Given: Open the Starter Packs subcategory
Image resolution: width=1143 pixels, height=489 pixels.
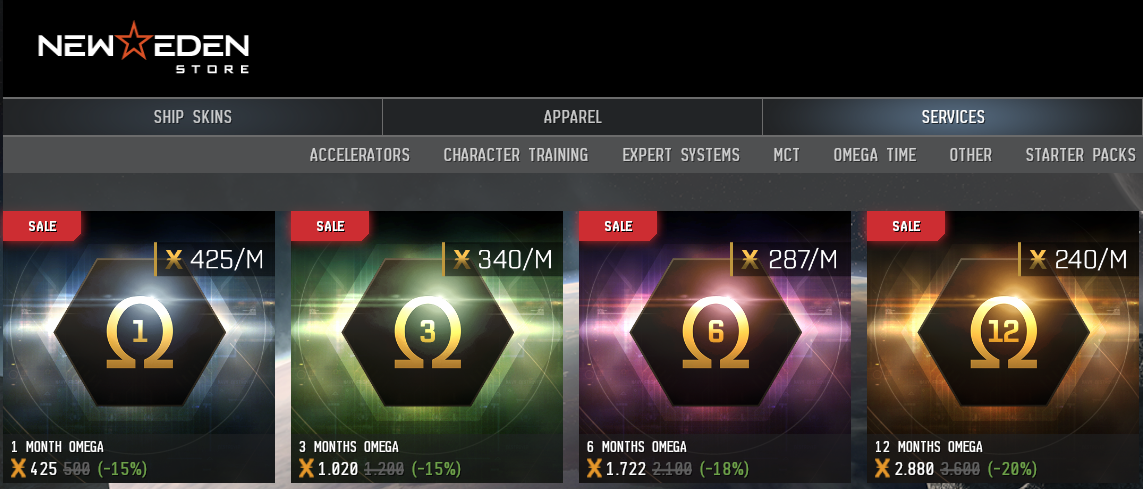Looking at the screenshot, I should pyautogui.click(x=1080, y=155).
